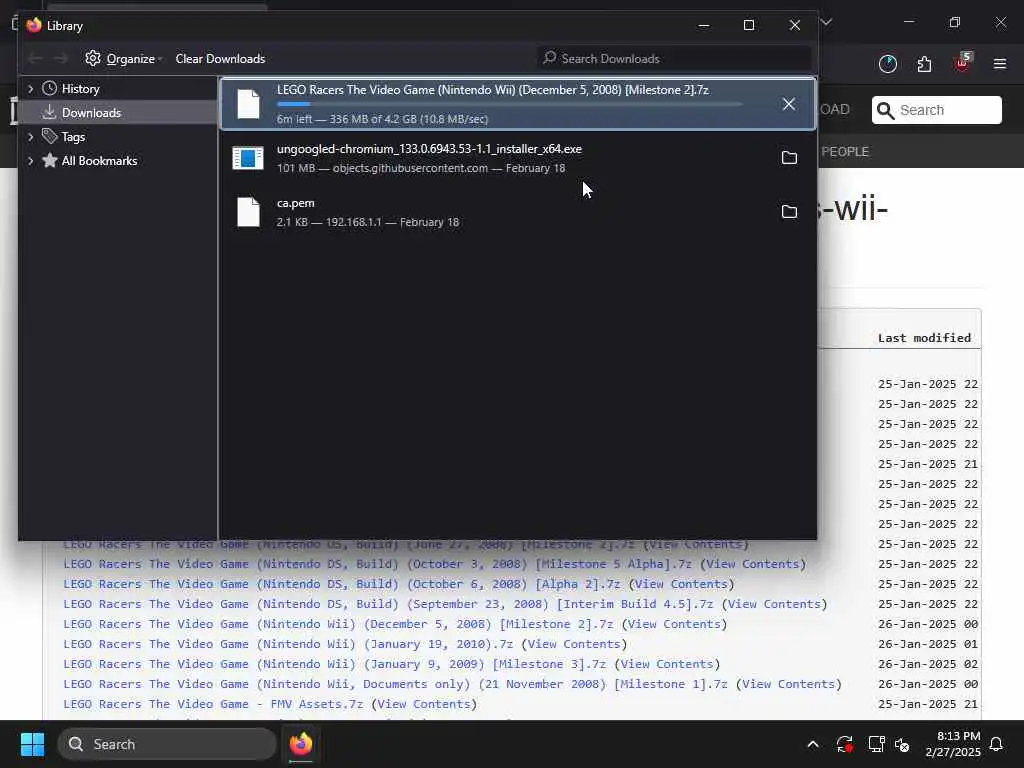Open the taskbar clock and date

tap(953, 744)
